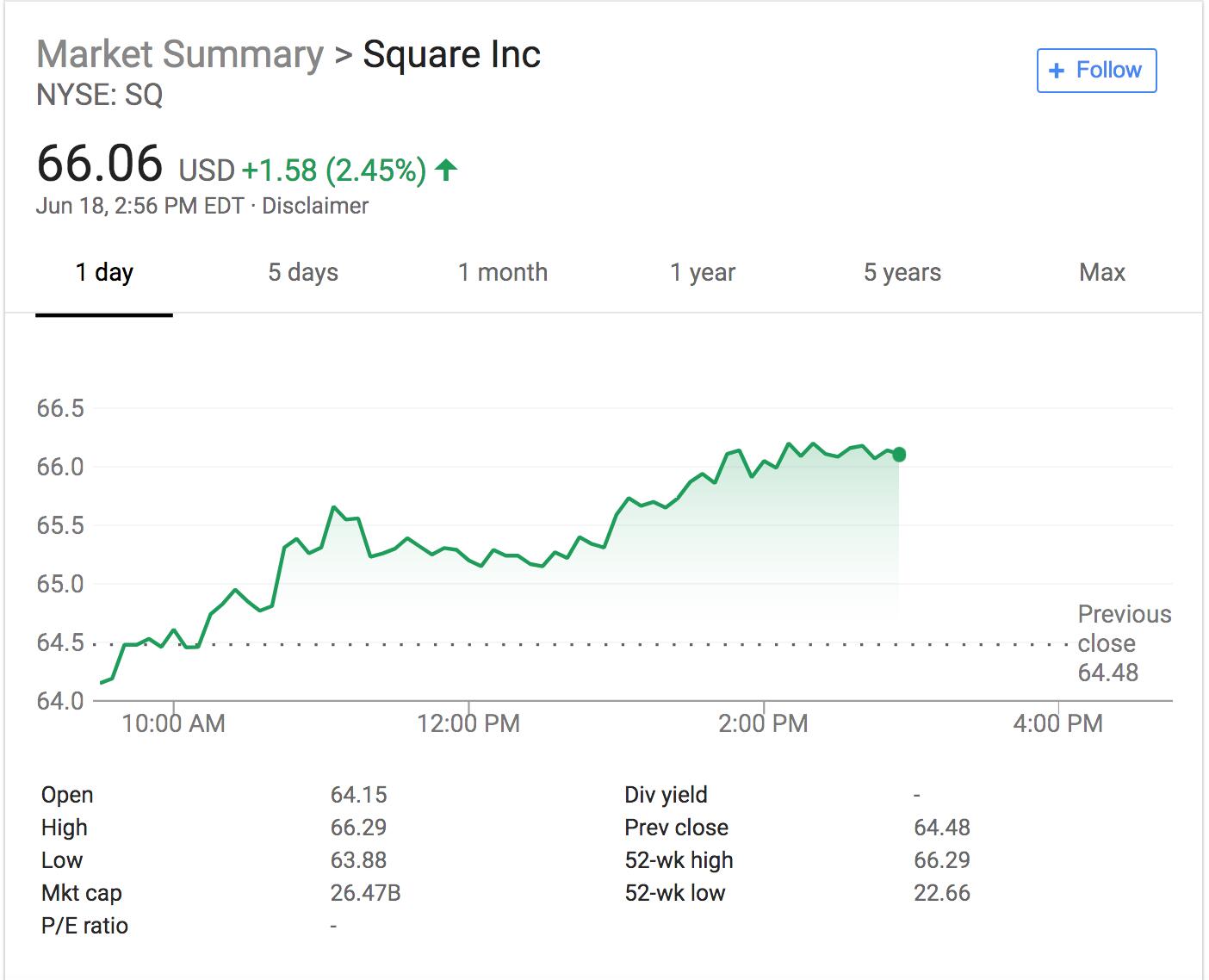
Task: Open the Market Summary link
Action: [x=180, y=54]
